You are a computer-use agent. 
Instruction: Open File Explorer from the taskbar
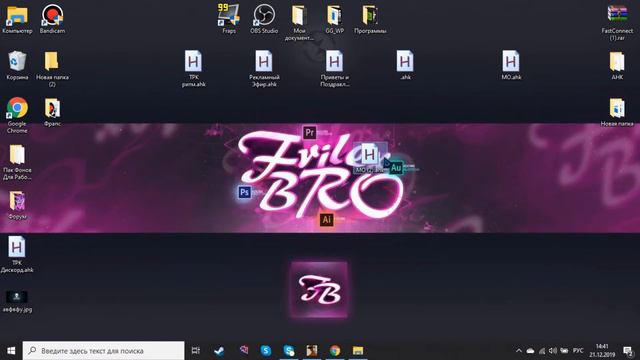[358, 351]
